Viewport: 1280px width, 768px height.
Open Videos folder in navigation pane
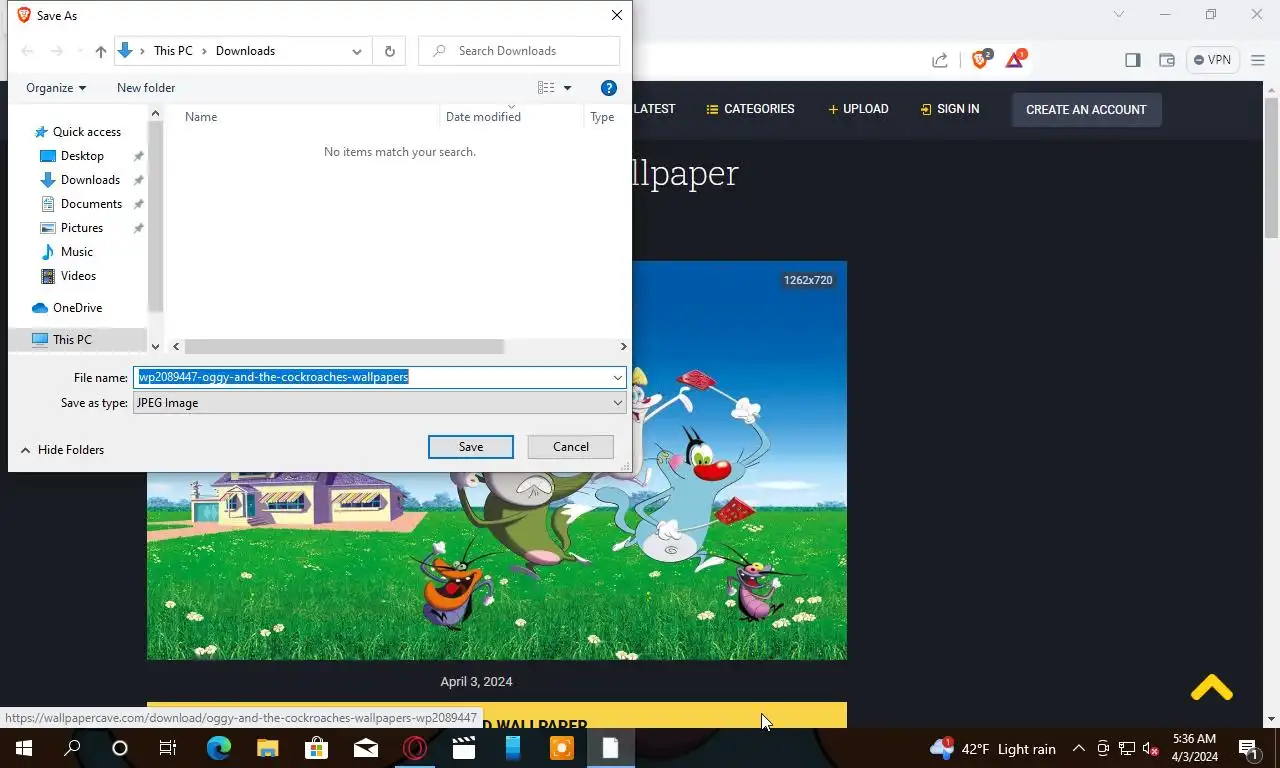78,276
